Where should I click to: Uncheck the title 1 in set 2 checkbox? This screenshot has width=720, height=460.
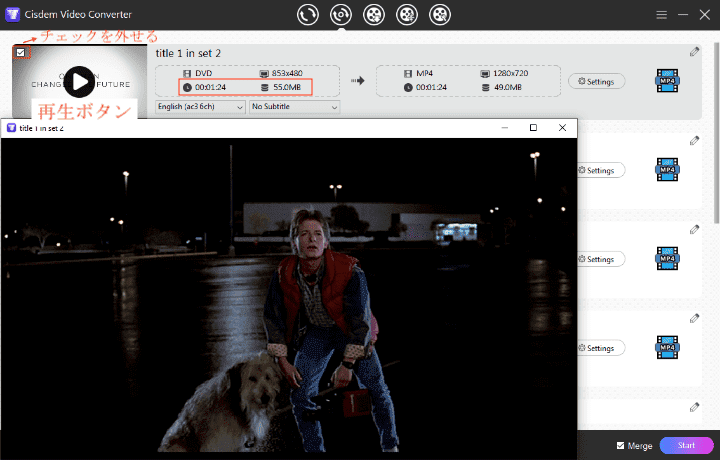(x=21, y=52)
